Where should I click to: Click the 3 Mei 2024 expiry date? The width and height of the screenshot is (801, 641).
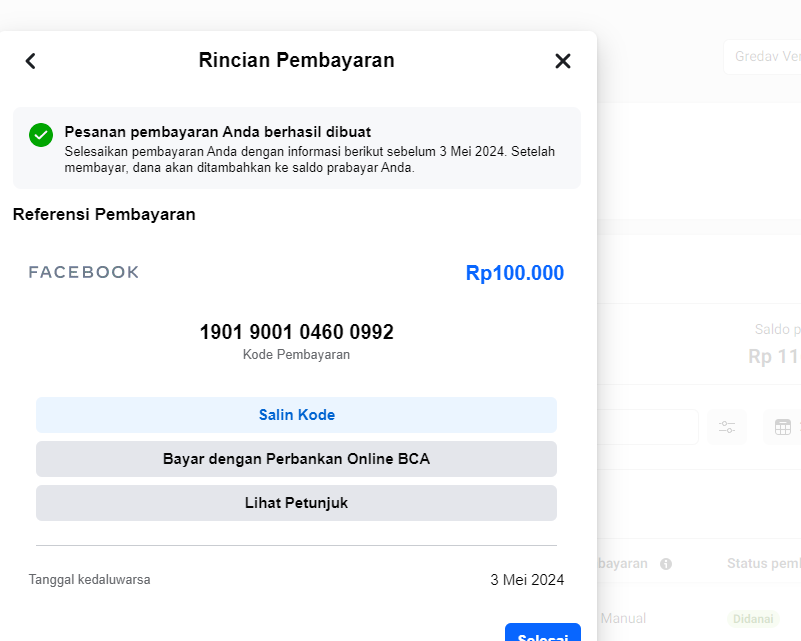(x=527, y=580)
